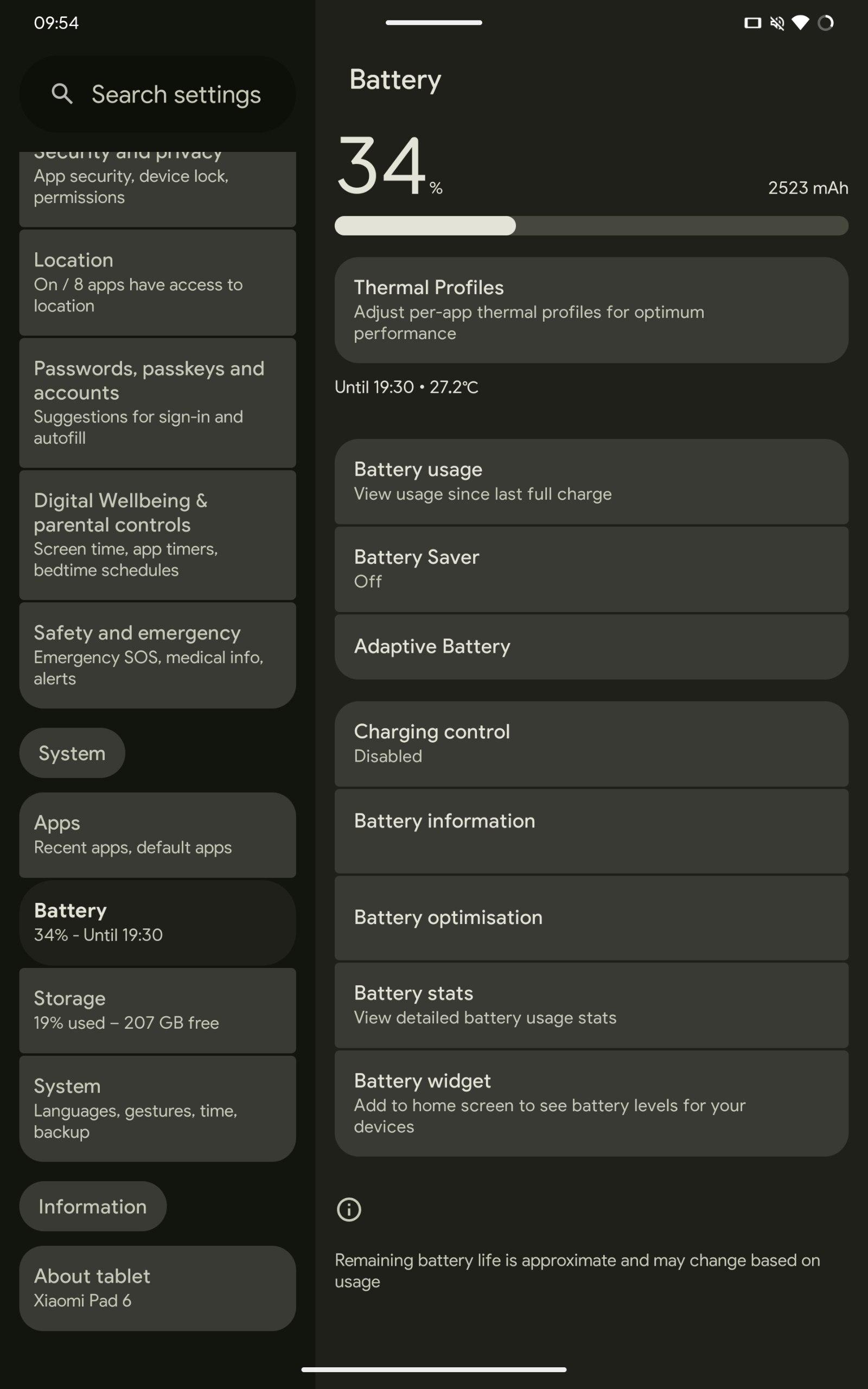Tap the screen cast status icon
Image resolution: width=868 pixels, height=1389 pixels.
coord(752,23)
